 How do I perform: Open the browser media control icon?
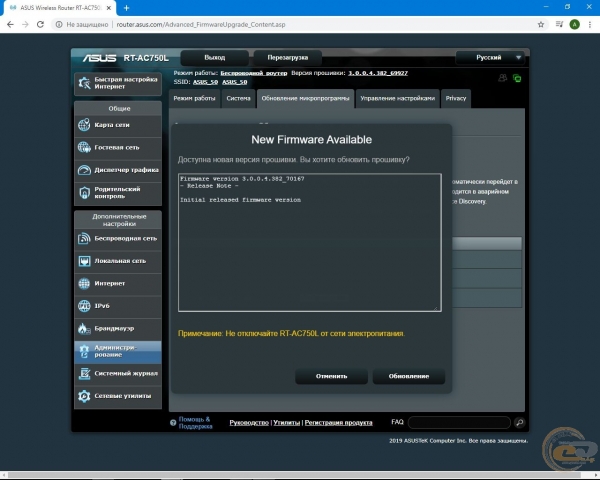559,24
